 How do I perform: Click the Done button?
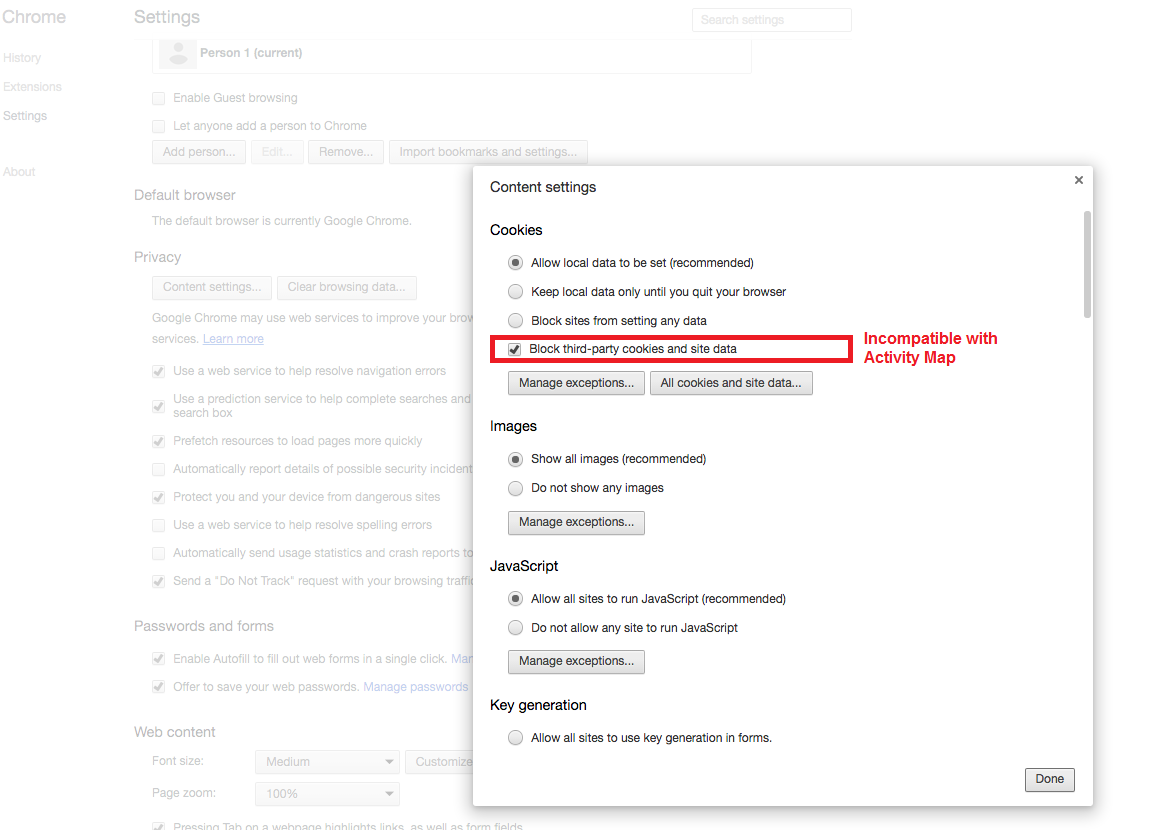point(1049,779)
